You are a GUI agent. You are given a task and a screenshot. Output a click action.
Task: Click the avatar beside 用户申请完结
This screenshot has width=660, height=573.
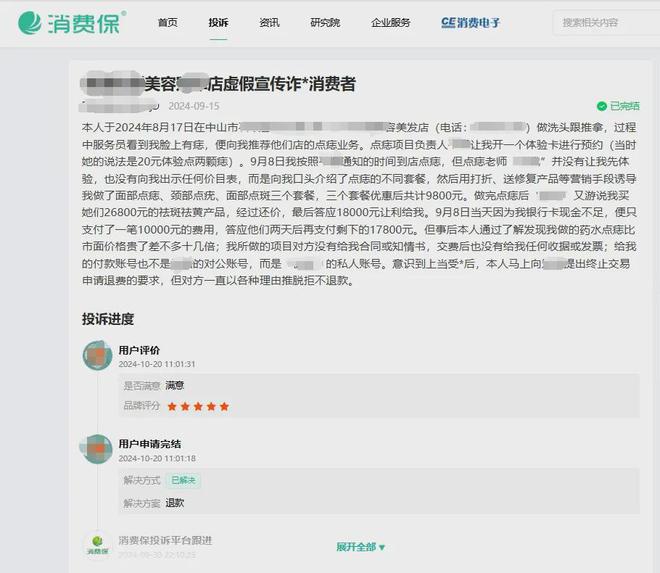coord(97,449)
